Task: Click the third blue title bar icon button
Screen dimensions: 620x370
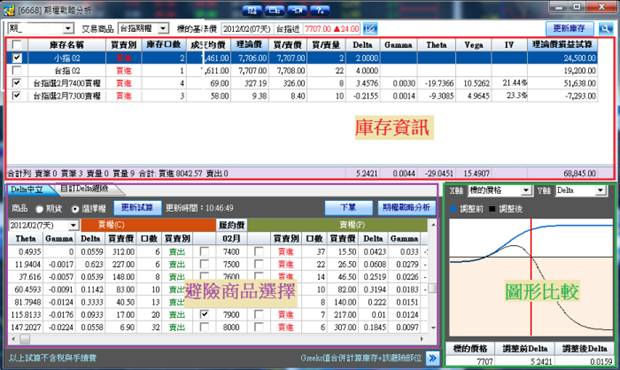Action: click(x=297, y=10)
